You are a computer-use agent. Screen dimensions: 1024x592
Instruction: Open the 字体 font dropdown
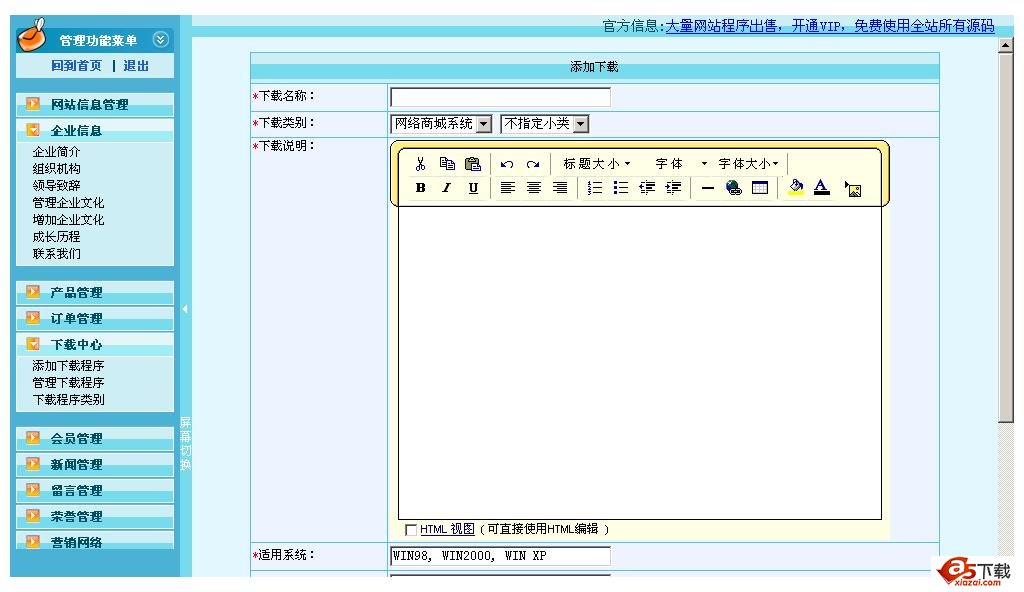(681, 164)
